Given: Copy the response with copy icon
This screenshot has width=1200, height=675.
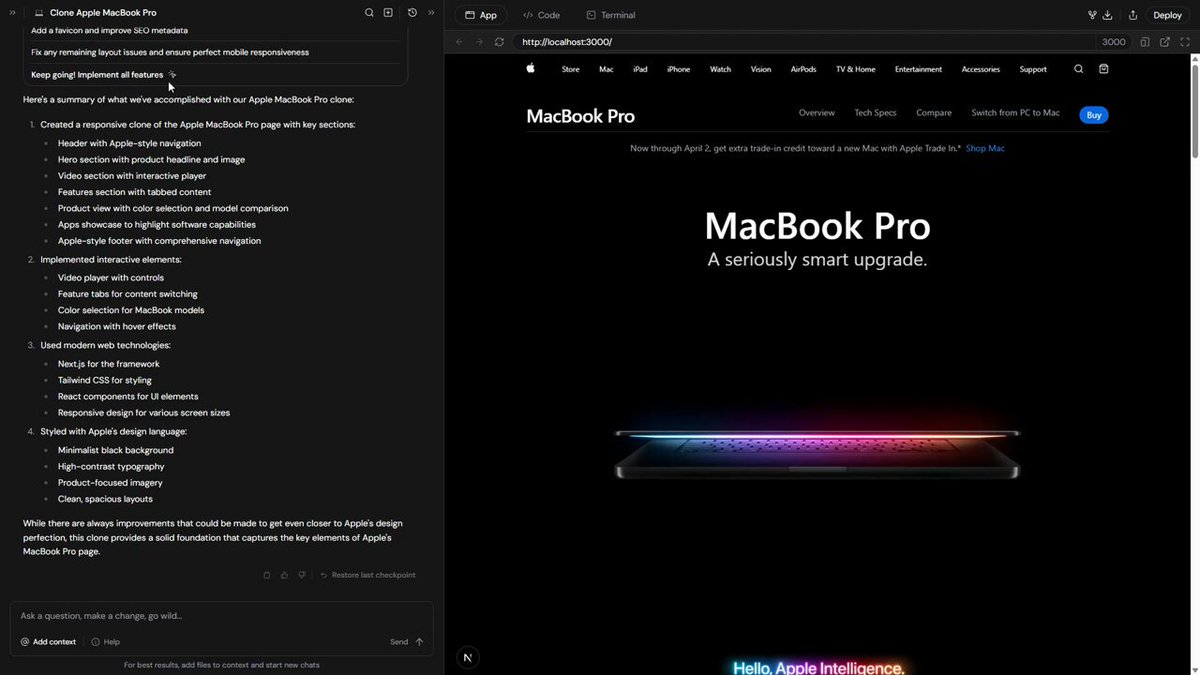Looking at the screenshot, I should click(266, 575).
